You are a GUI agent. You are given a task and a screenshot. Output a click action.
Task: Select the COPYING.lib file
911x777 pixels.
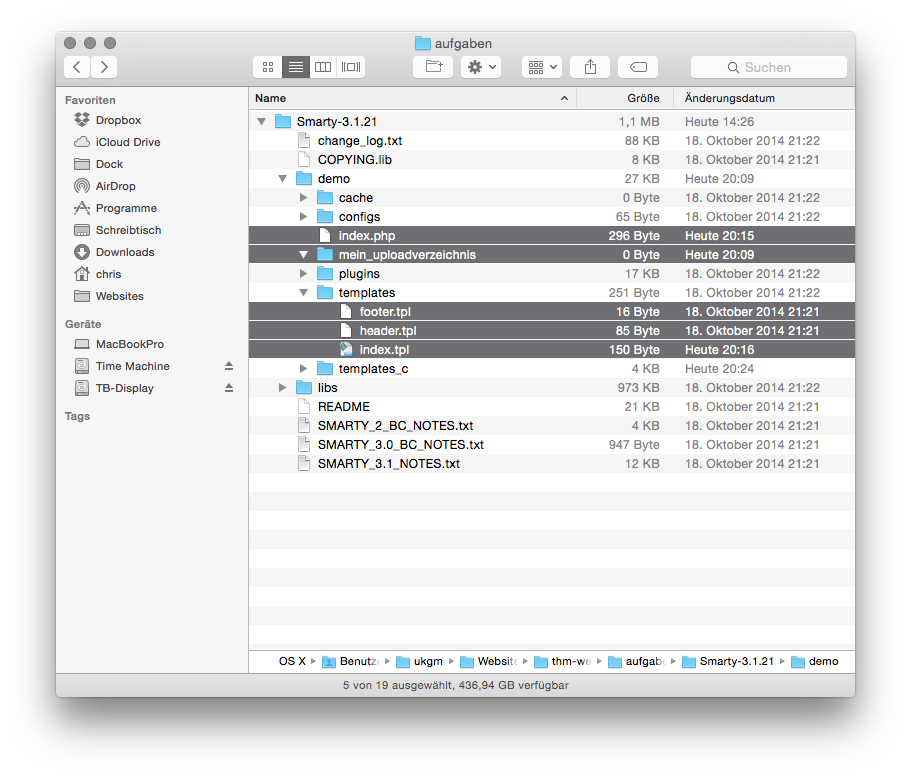(552, 160)
